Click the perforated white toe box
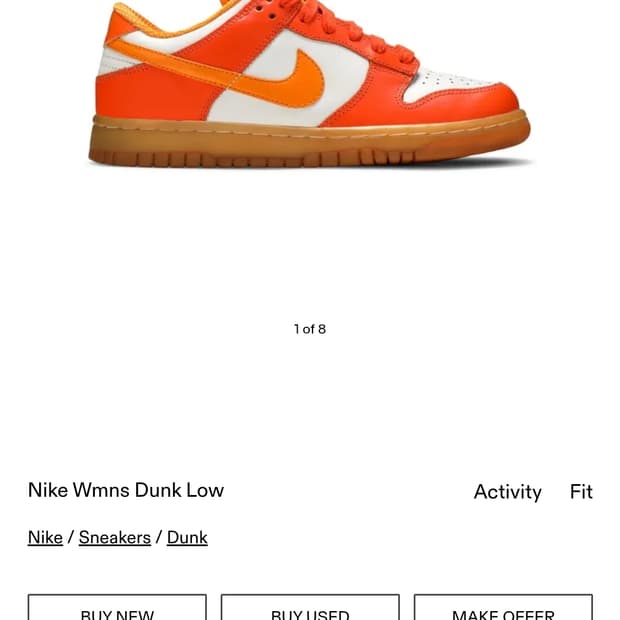The image size is (620, 620). click(445, 84)
